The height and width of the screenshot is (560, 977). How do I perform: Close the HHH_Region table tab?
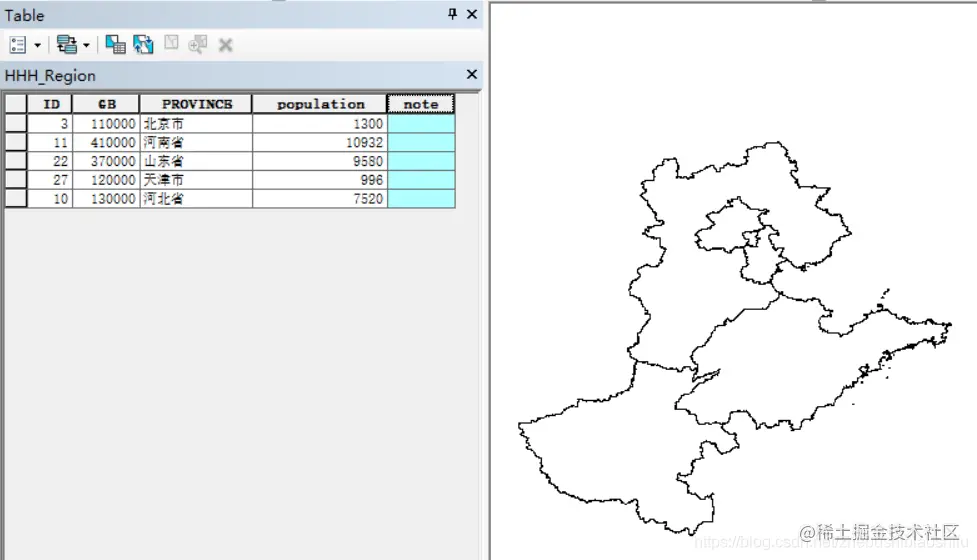coord(472,74)
